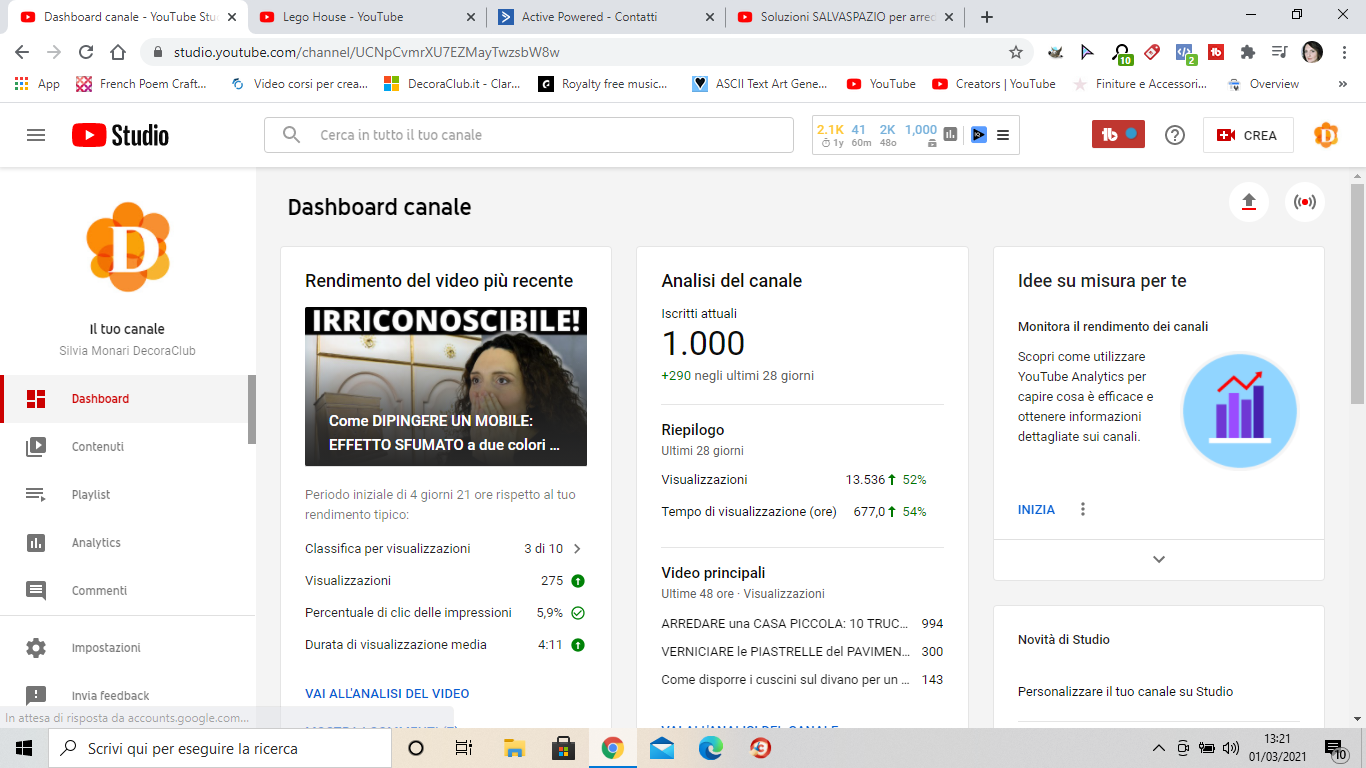The width and height of the screenshot is (1366, 768).
Task: Open the stats bar hamburger menu
Action: click(1003, 135)
